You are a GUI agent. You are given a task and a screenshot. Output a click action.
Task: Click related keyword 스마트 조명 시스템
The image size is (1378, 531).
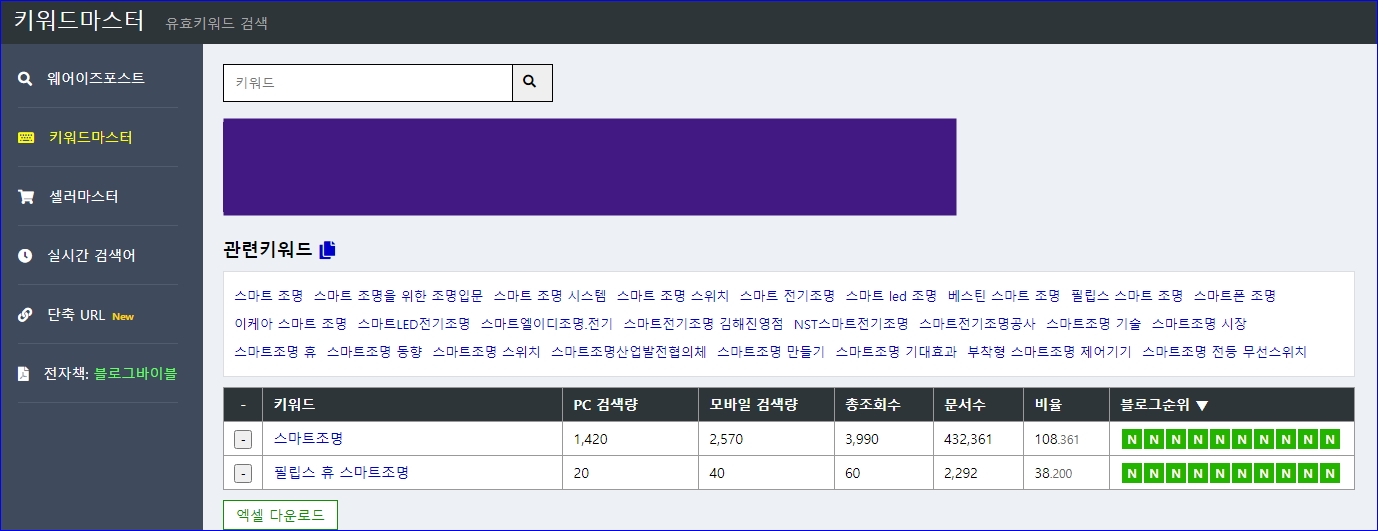pyautogui.click(x=550, y=295)
